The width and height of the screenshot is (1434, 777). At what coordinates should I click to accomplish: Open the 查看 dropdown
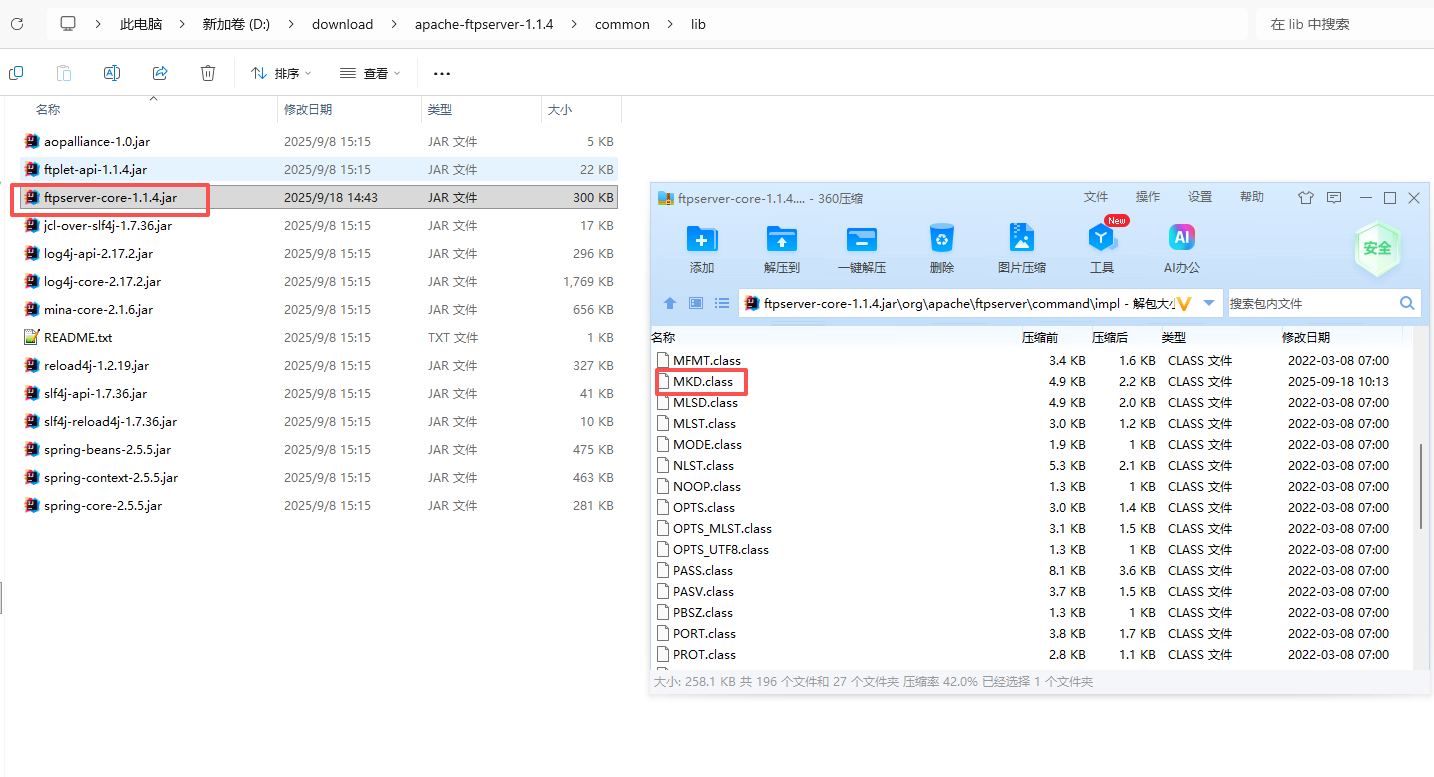(370, 72)
